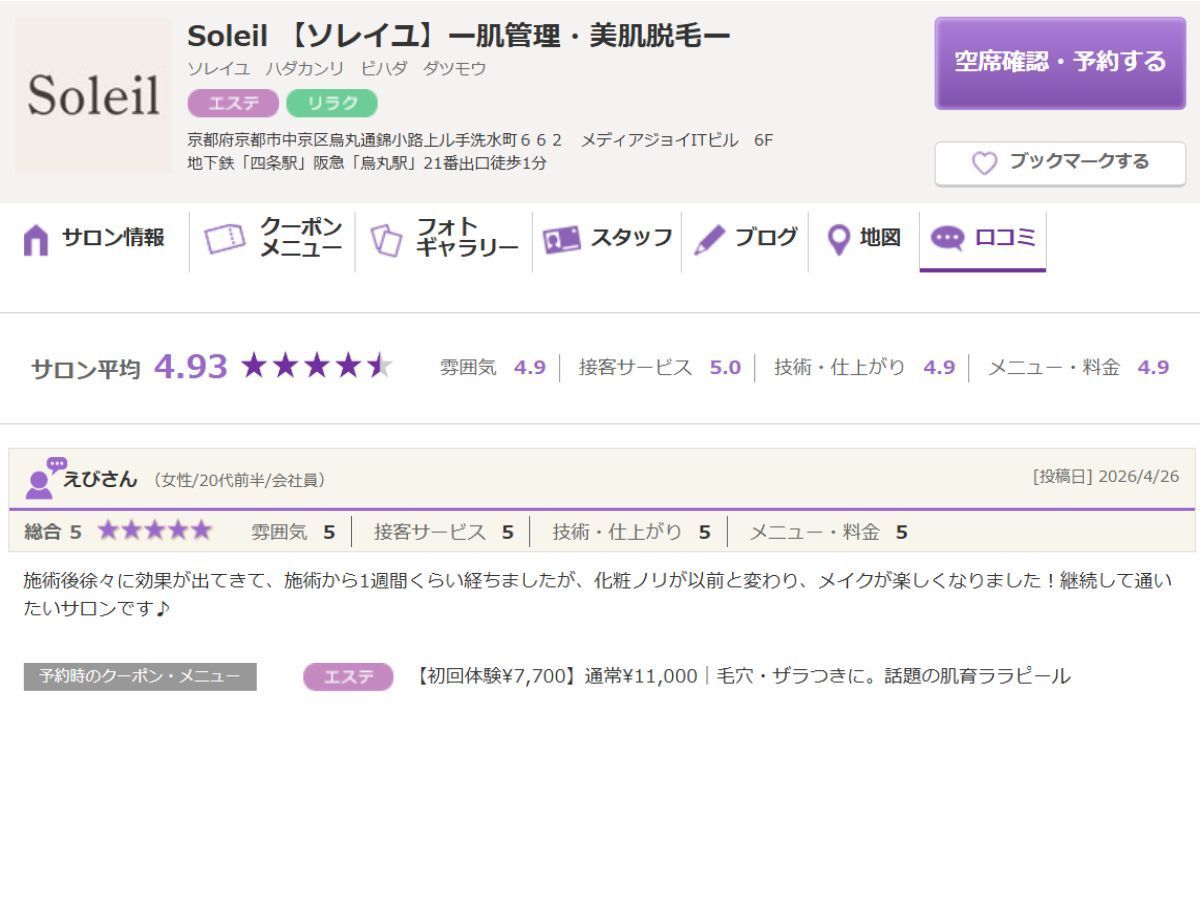This screenshot has width=1200, height=900.
Task: Click the pencil icon beside ブログ
Action: (709, 239)
